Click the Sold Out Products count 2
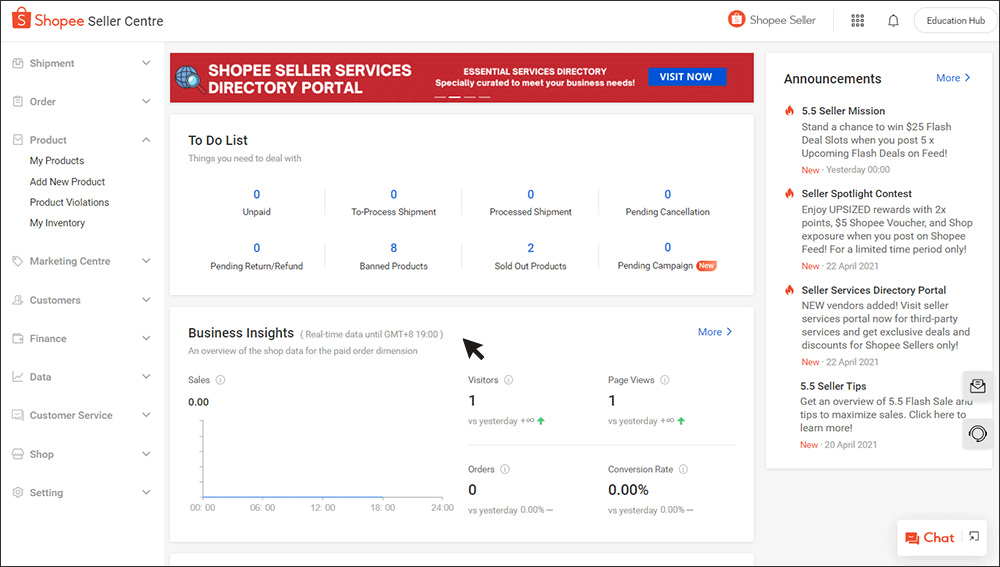 (531, 248)
